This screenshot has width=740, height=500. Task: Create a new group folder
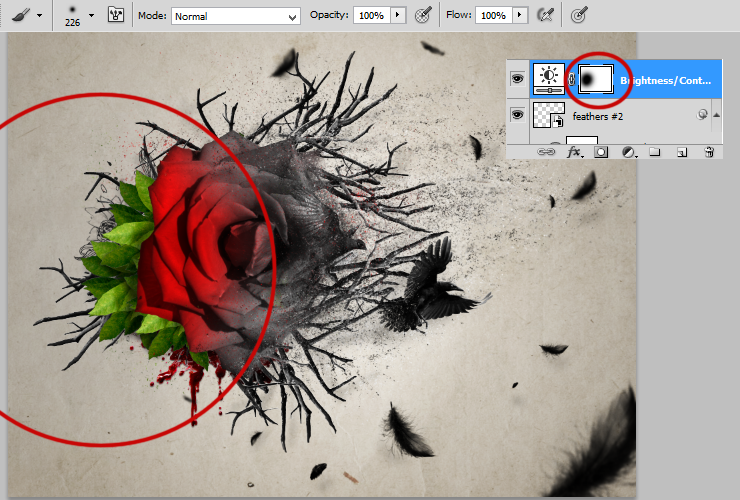click(x=654, y=152)
